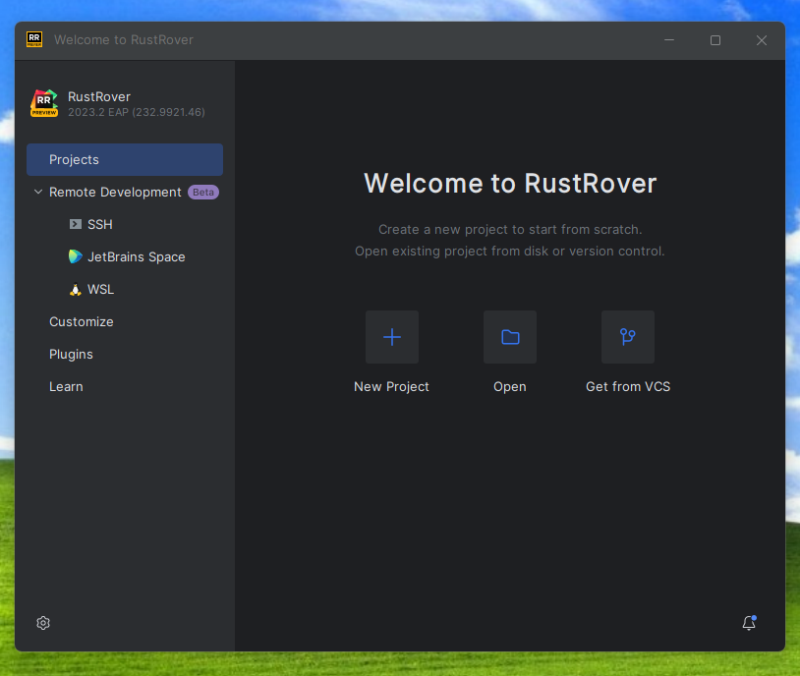Image resolution: width=800 pixels, height=676 pixels.
Task: Click the SSH terminal icon
Action: tap(75, 224)
